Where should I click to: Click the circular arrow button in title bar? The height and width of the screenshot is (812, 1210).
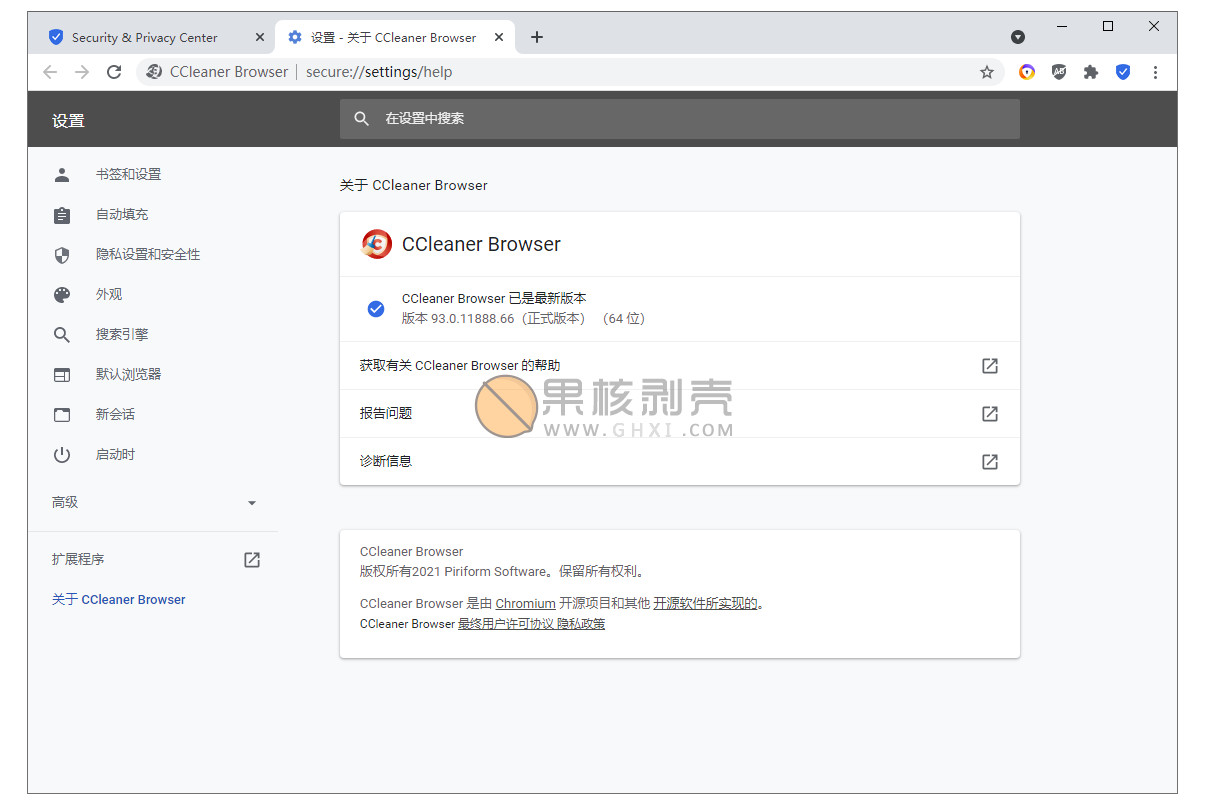coord(1017,36)
